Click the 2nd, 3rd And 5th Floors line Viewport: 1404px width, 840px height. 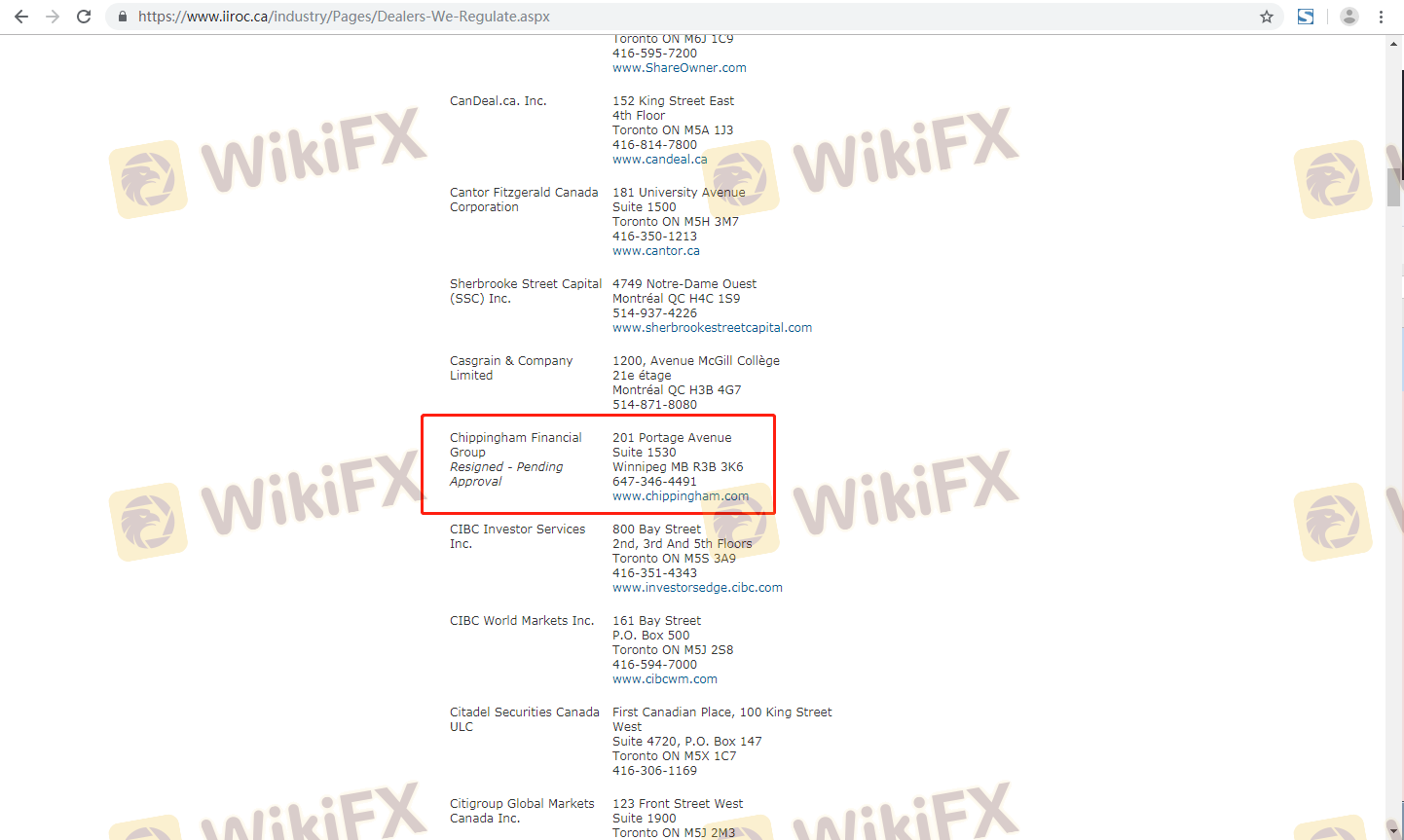pyautogui.click(x=683, y=544)
